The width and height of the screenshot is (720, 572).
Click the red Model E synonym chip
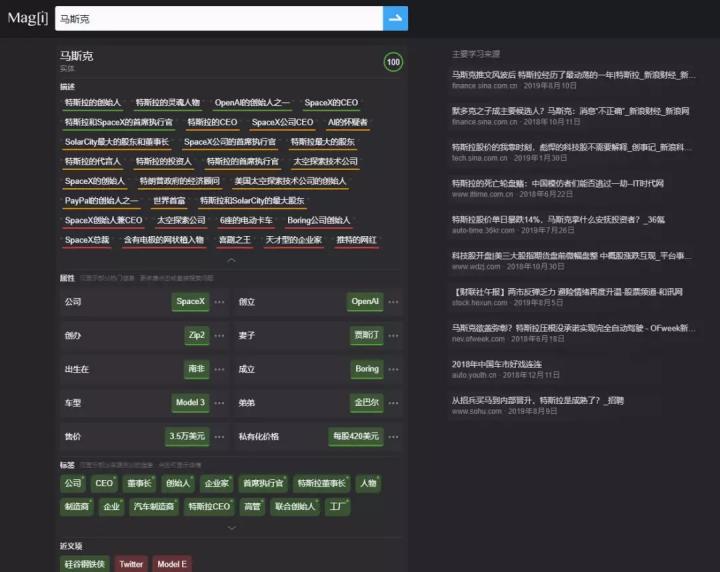point(172,564)
